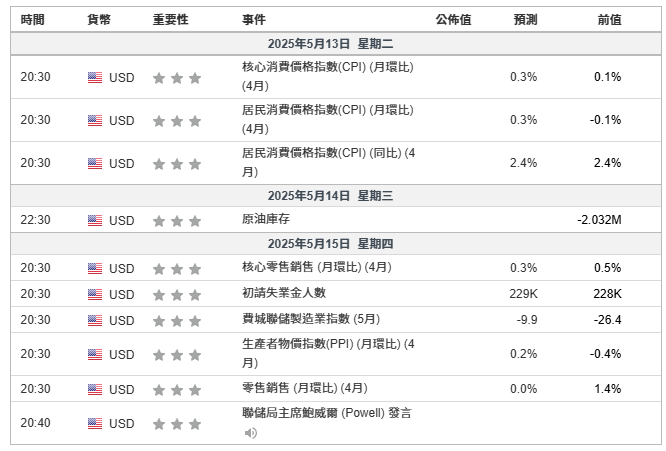Click the 時間 column header

pyautogui.click(x=32, y=20)
